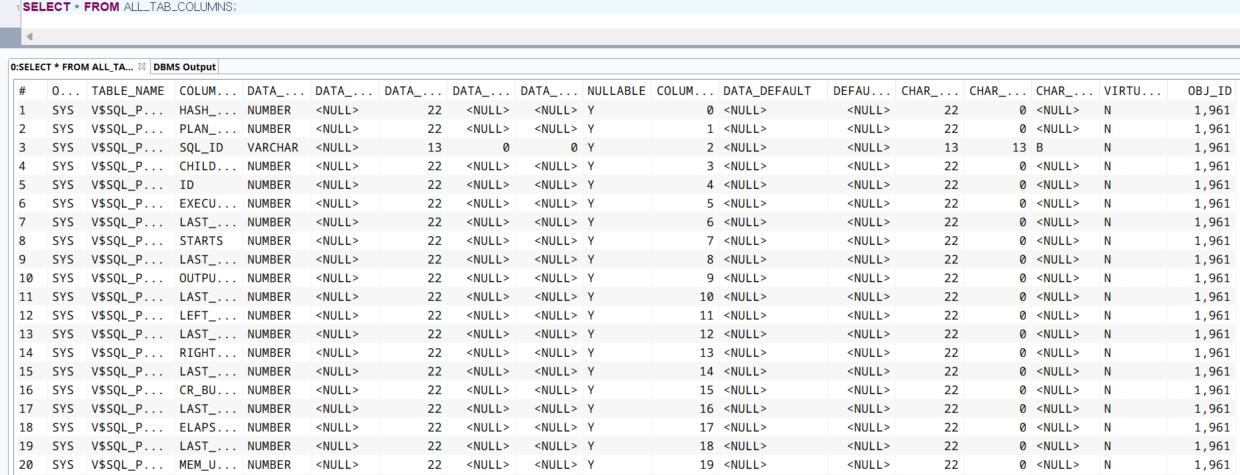The width and height of the screenshot is (1240, 475).
Task: Select the EXECU... cell in row 6
Action: (x=208, y=203)
